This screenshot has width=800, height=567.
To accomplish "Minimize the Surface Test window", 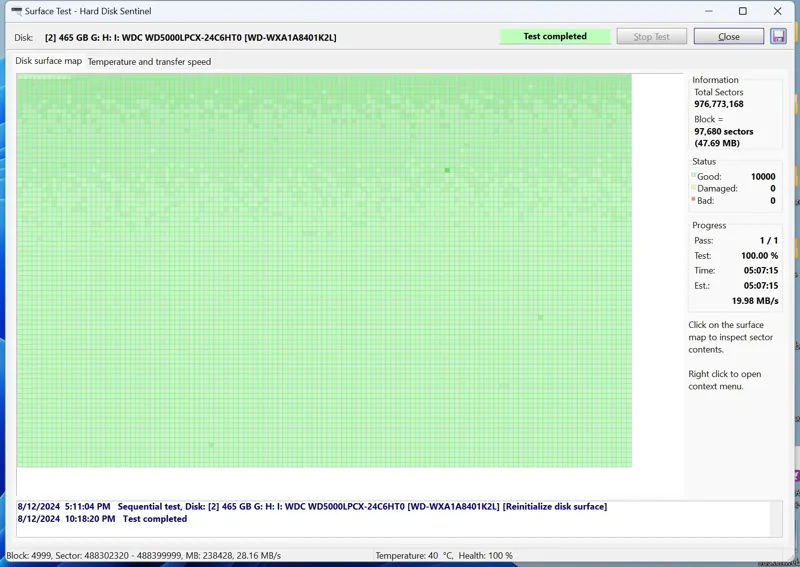I will (x=708, y=11).
